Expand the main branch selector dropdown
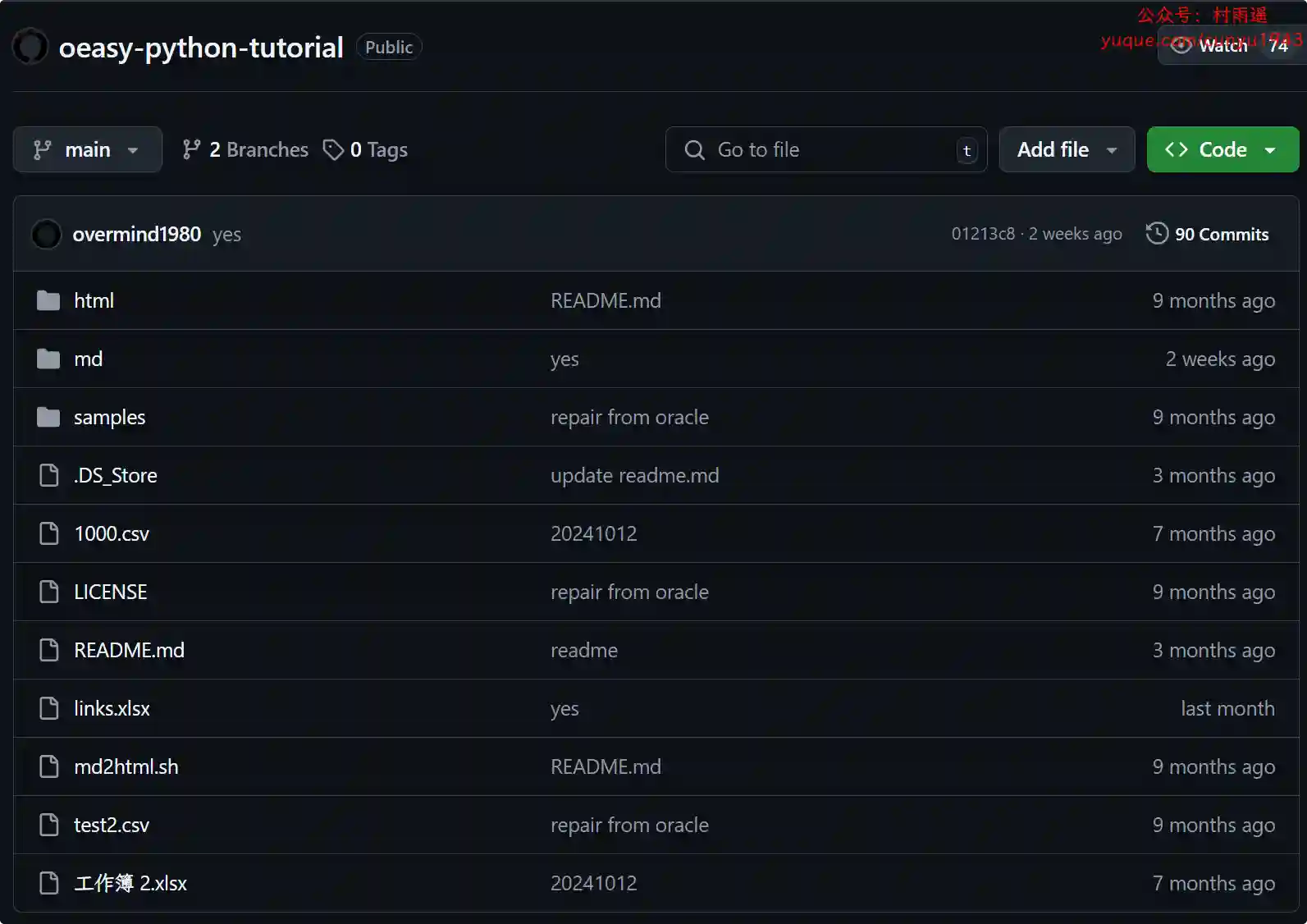 [x=87, y=150]
